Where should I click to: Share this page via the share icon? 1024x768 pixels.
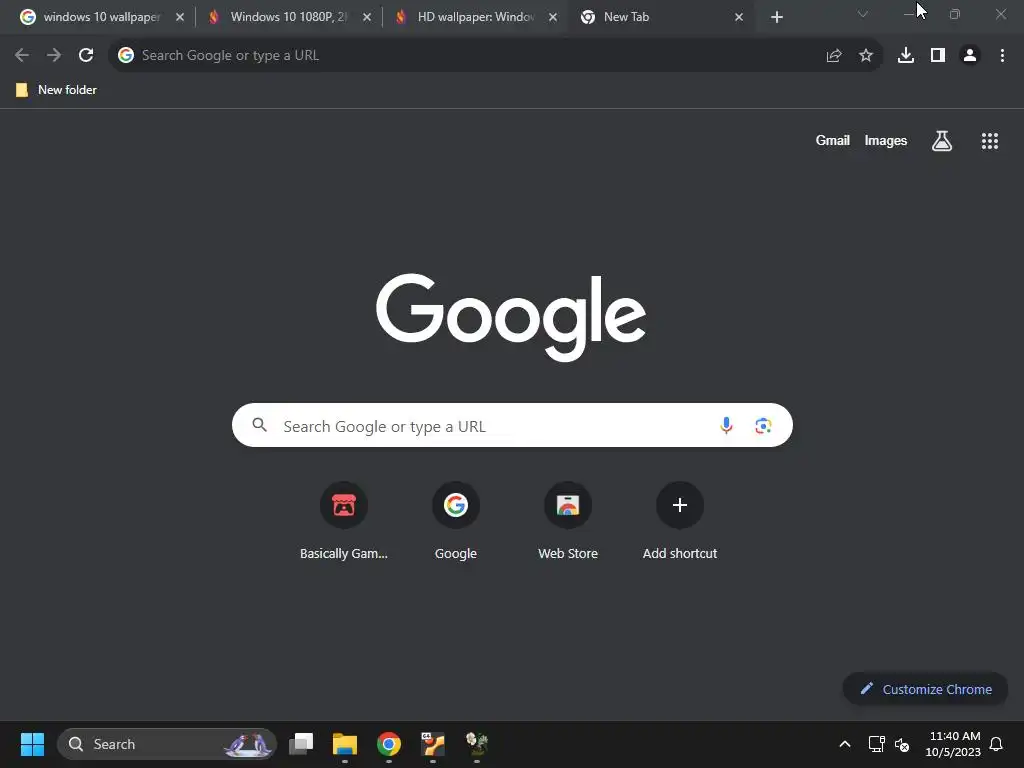tap(834, 56)
